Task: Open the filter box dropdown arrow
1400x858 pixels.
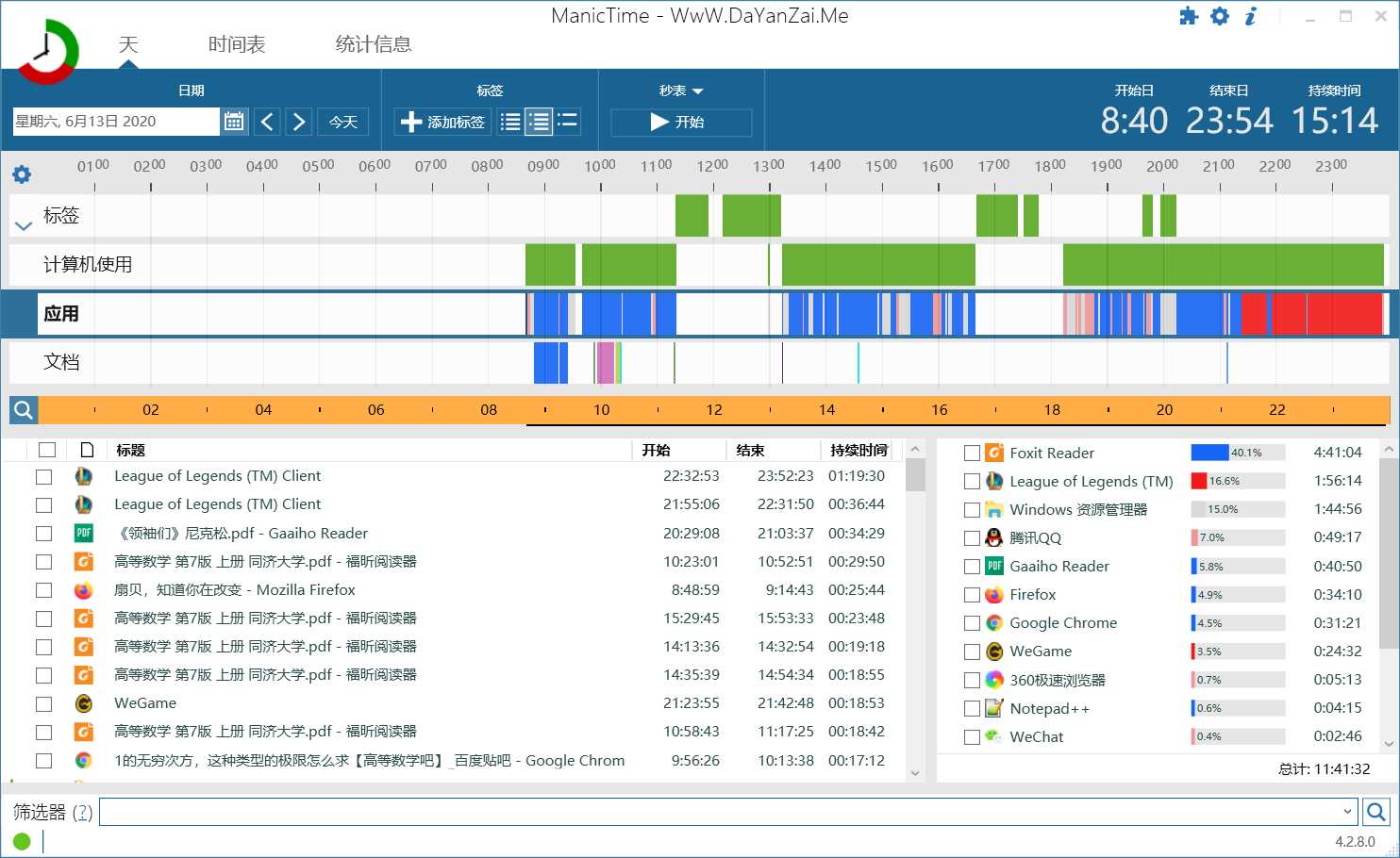Action: point(1347,812)
